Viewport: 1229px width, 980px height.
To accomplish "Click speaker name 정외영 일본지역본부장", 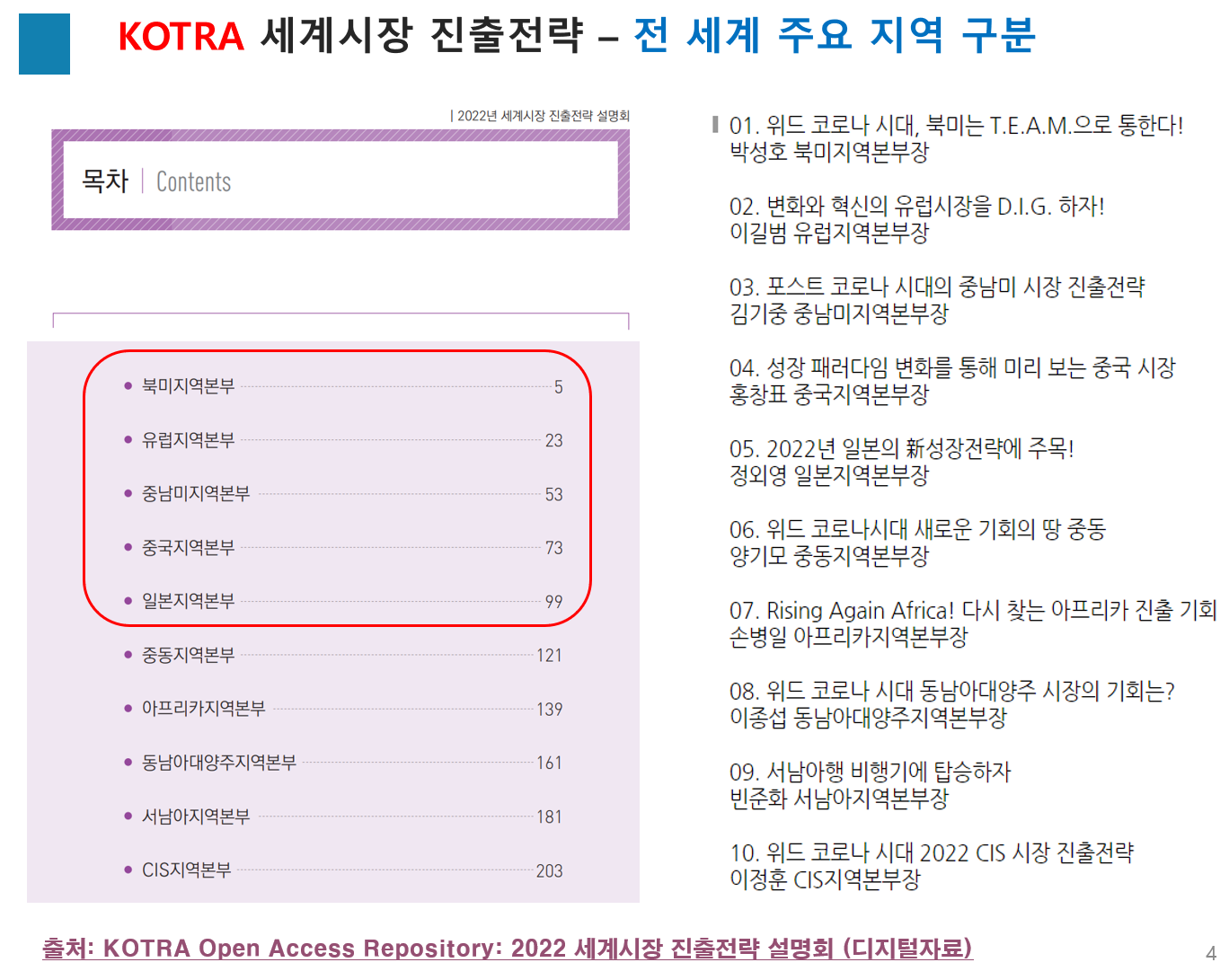I will pos(829,475).
